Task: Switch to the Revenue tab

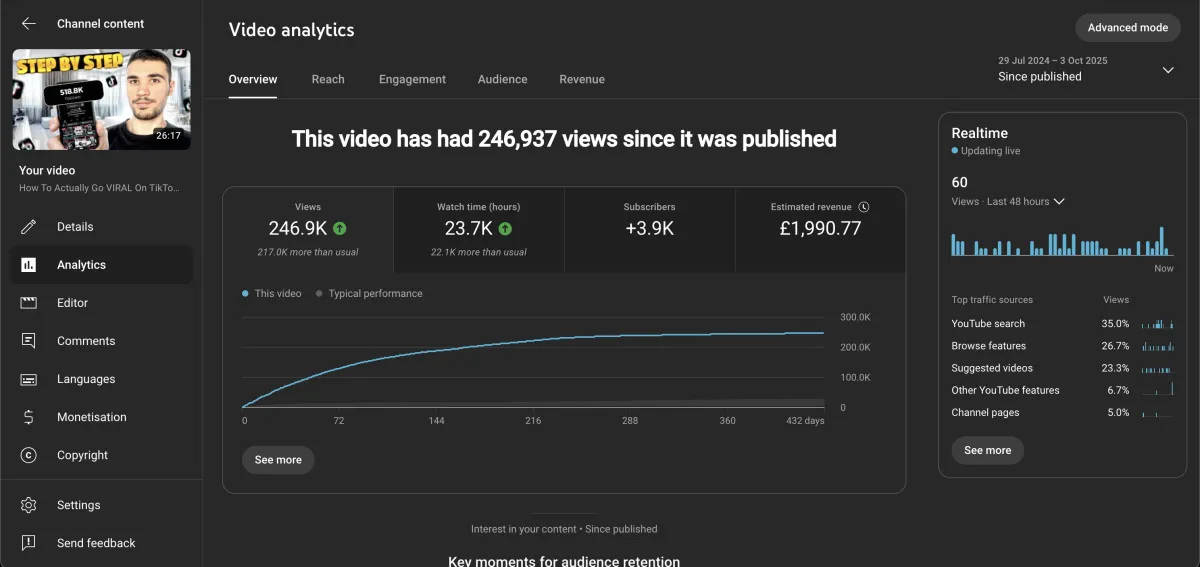Action: [582, 79]
